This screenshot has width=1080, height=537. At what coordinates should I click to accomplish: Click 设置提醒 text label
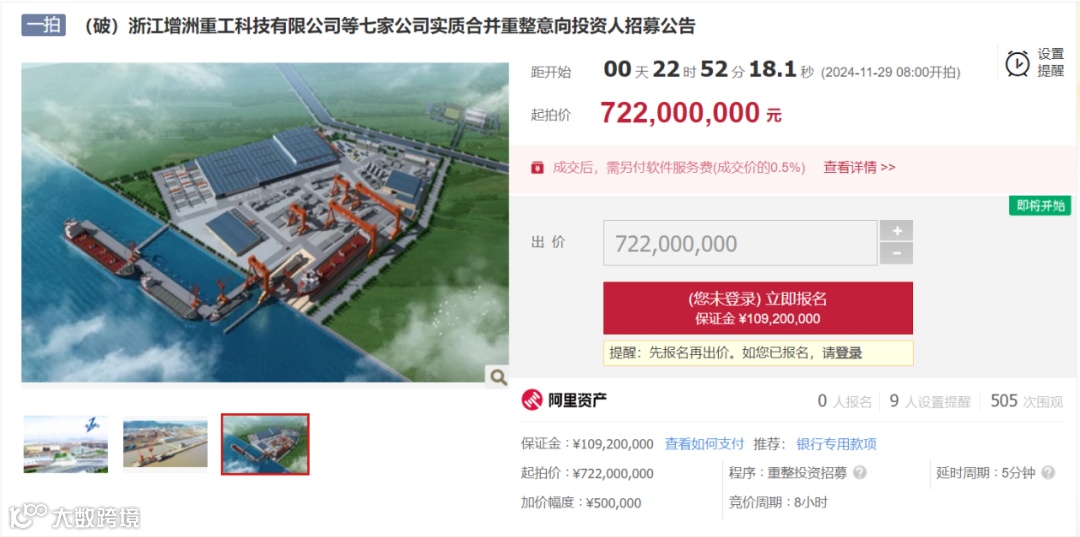tap(1051, 63)
